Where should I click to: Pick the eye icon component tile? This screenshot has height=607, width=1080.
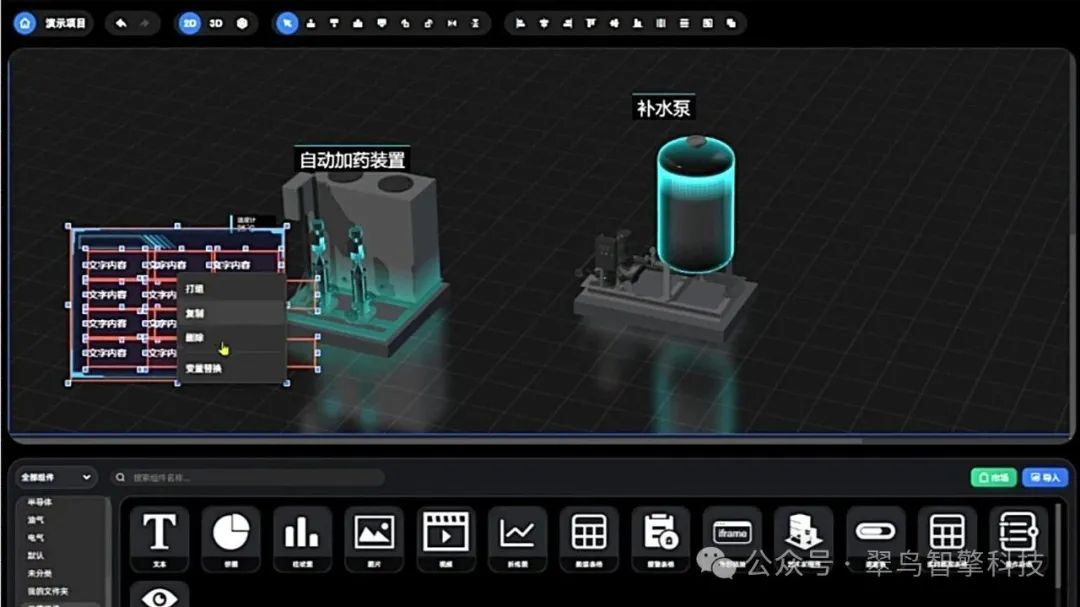tap(159, 595)
